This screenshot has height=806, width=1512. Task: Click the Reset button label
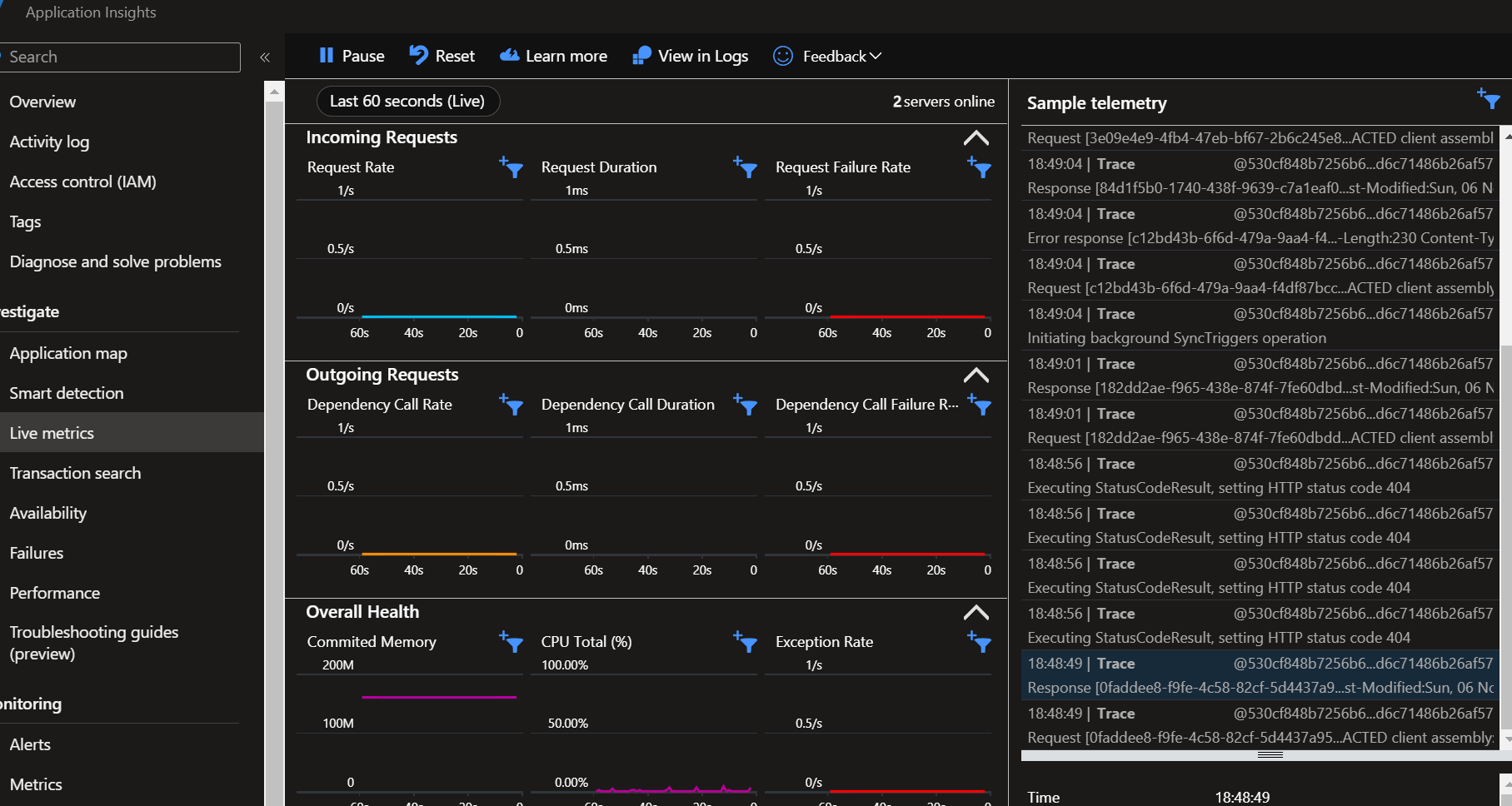tap(455, 56)
